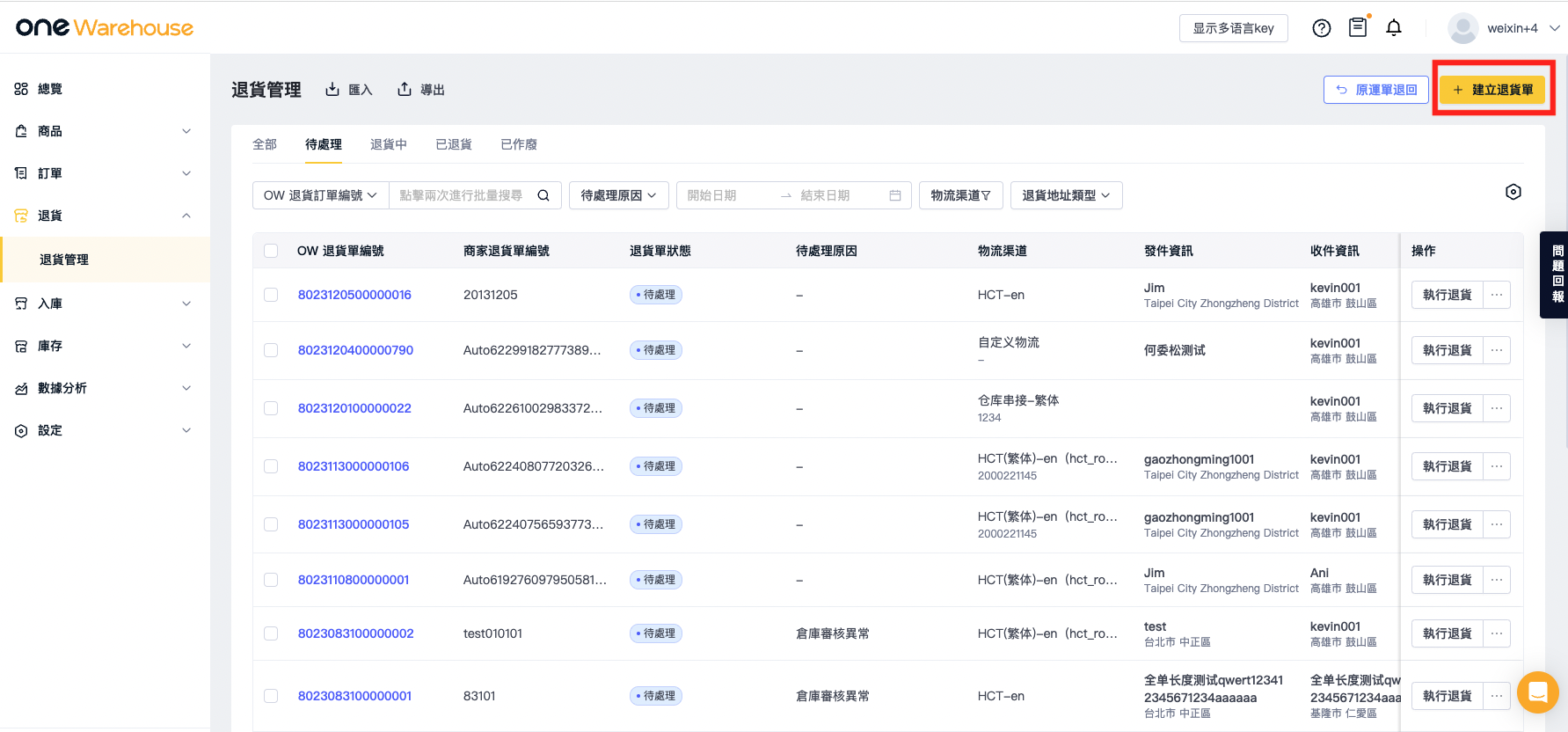This screenshot has height=732, width=1568.
Task: Click the 導出 export icon
Action: (405, 89)
